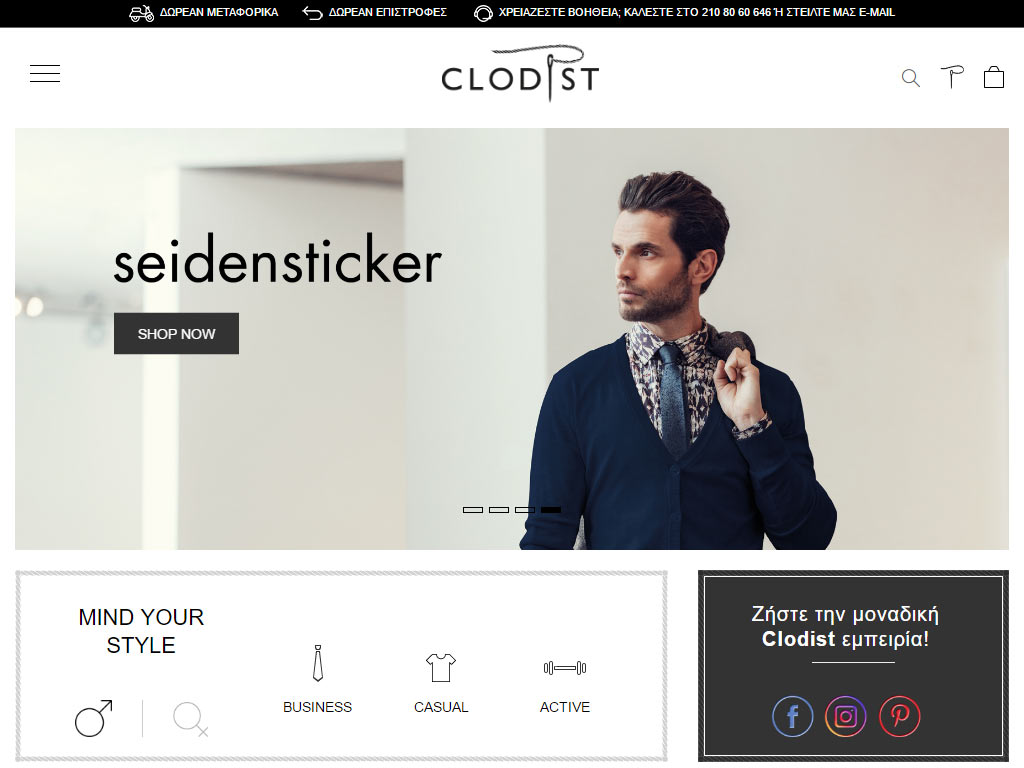Open the shopping bag cart
Screen dimensions: 1024x768
994,77
